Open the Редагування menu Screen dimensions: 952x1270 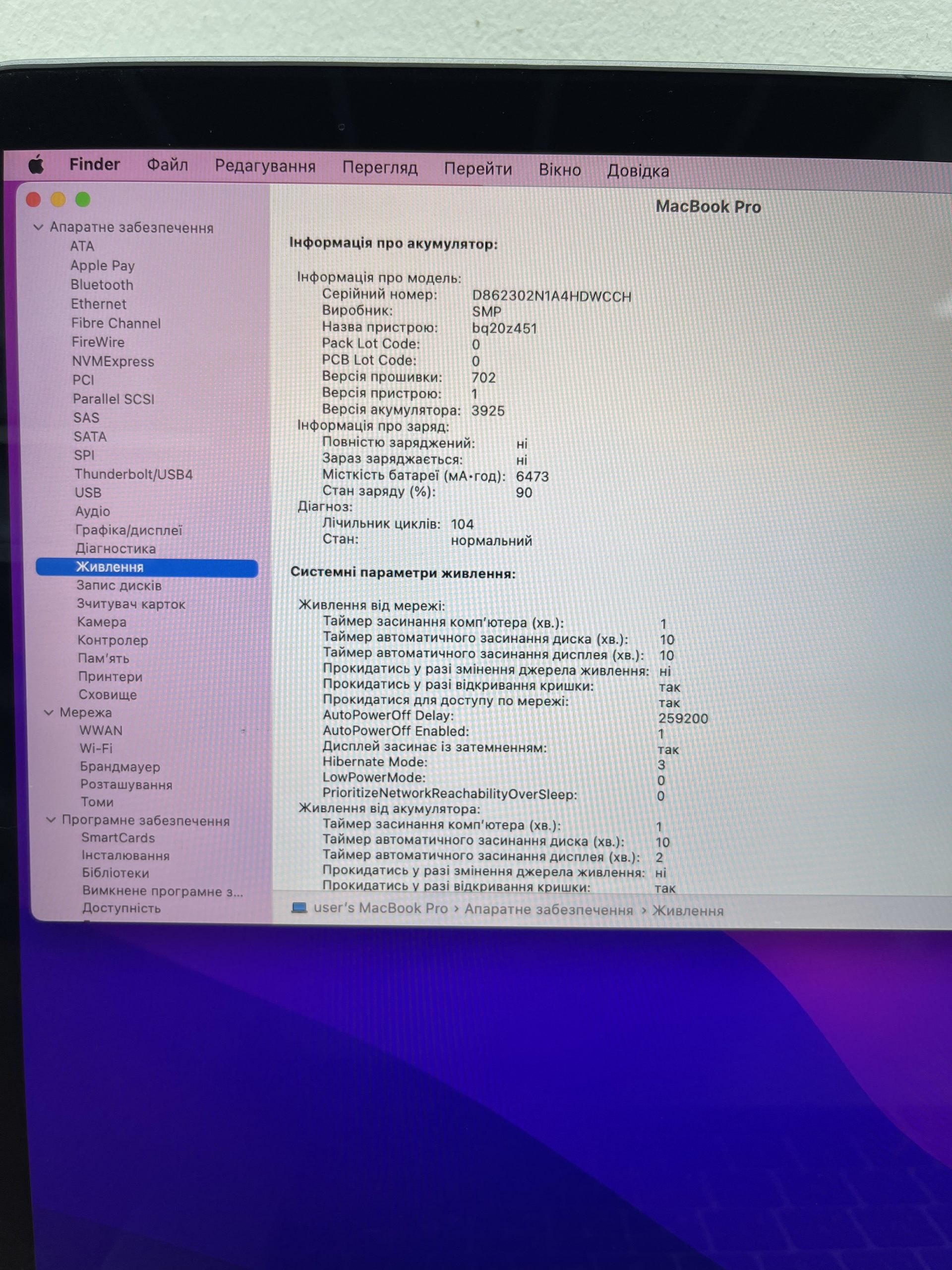[x=265, y=167]
